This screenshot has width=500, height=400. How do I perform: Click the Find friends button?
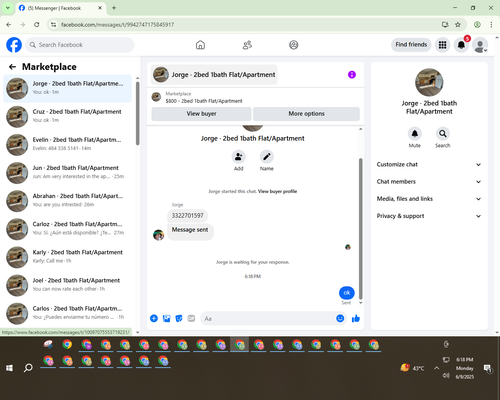(x=411, y=45)
